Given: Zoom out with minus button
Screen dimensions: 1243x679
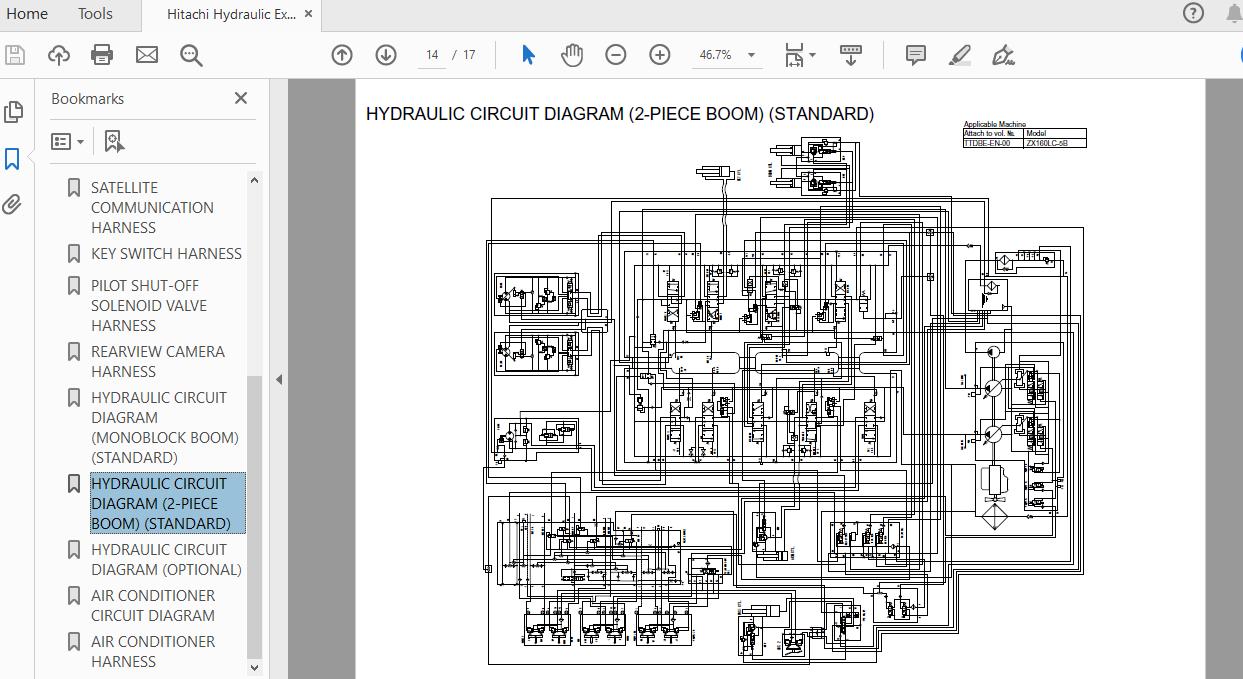Looking at the screenshot, I should 616,55.
